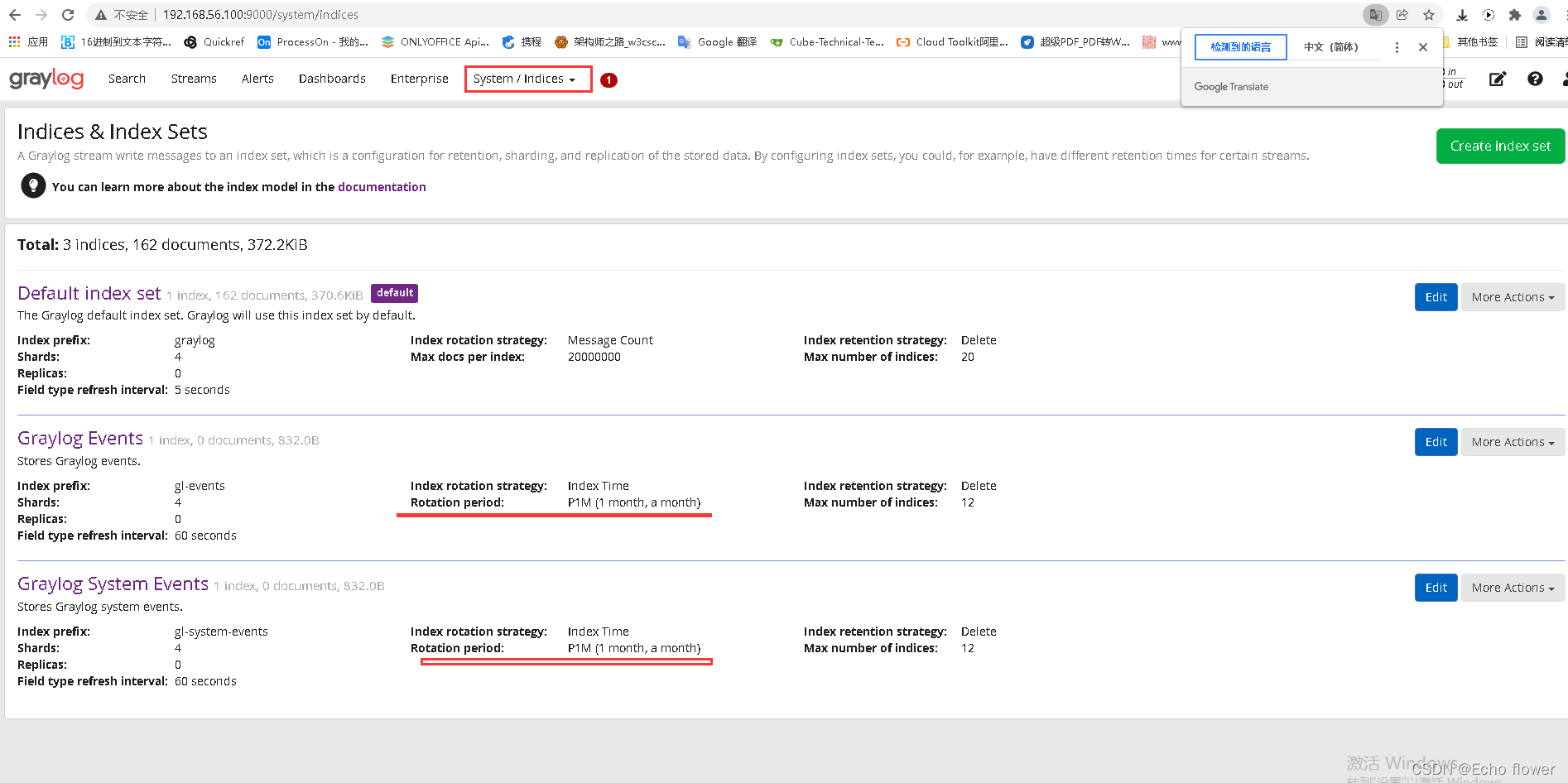The width and height of the screenshot is (1568, 783).
Task: Open the Graylog scratchpad edit icon
Action: pos(1498,79)
